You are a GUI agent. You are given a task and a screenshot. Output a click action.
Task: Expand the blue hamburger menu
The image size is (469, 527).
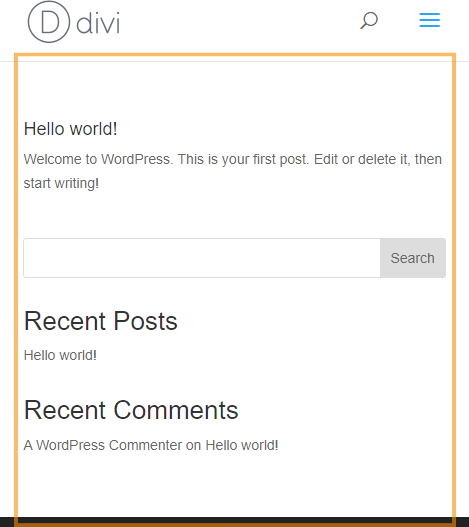point(429,20)
